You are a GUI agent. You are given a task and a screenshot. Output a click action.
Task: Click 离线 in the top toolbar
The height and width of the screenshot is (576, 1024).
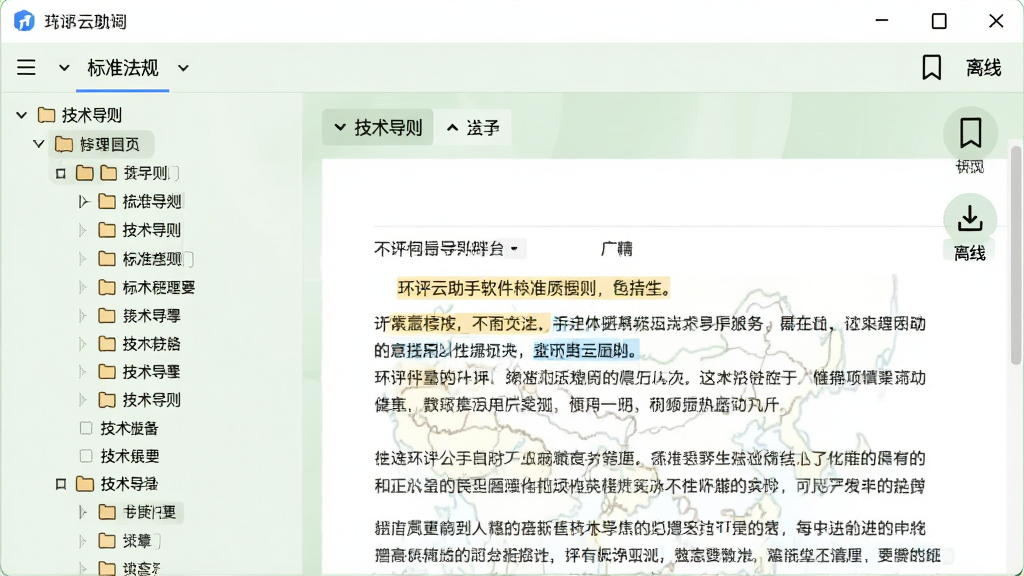pos(984,67)
